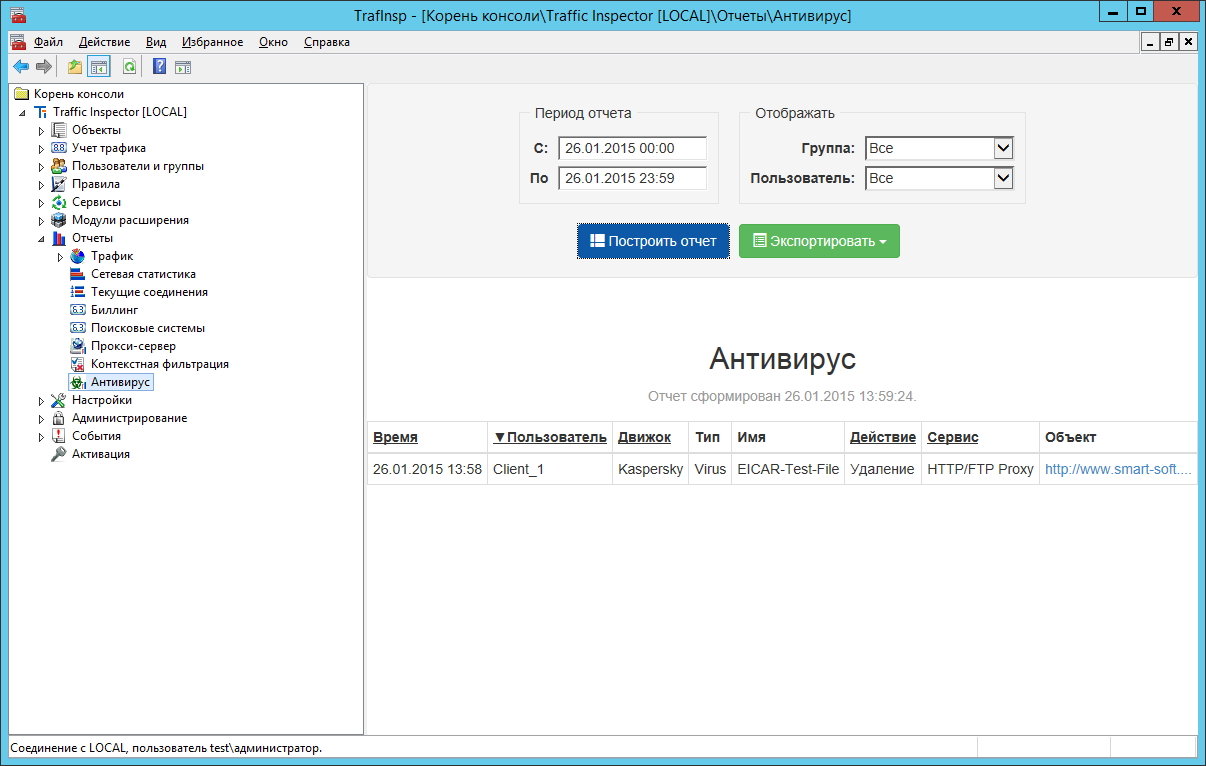
Task: Open the Файл menu
Action: point(48,42)
